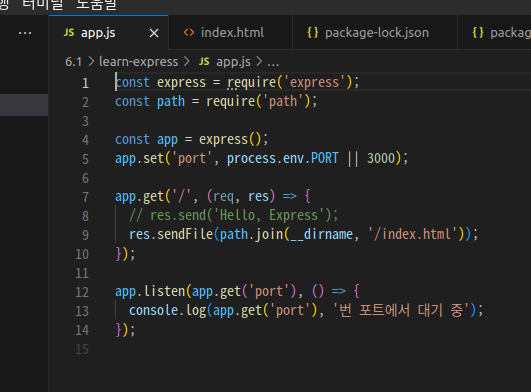Image resolution: width=531 pixels, height=392 pixels.
Task: Open the package-lock.json tab
Action: [x=375, y=32]
